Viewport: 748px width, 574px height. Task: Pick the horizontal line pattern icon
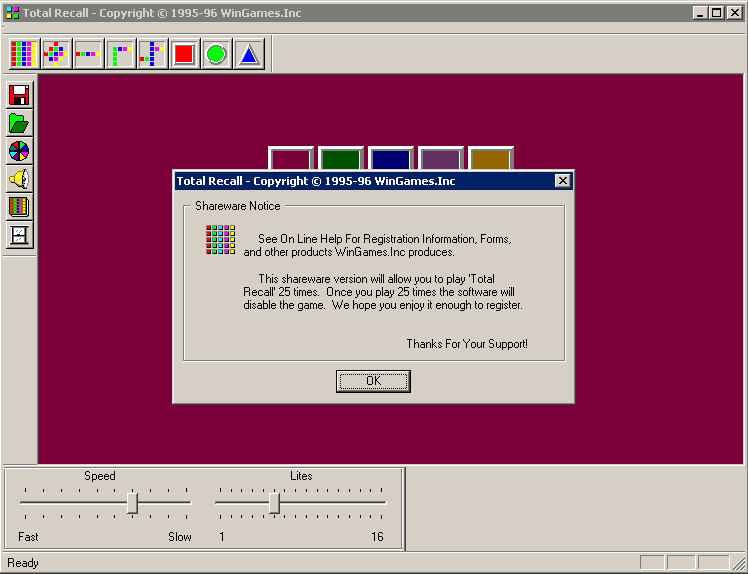pyautogui.click(x=88, y=54)
